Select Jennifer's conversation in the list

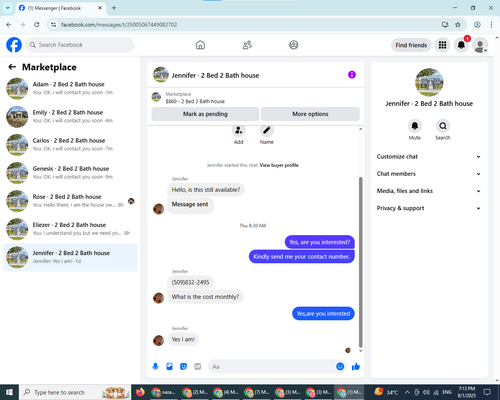pyautogui.click(x=70, y=257)
